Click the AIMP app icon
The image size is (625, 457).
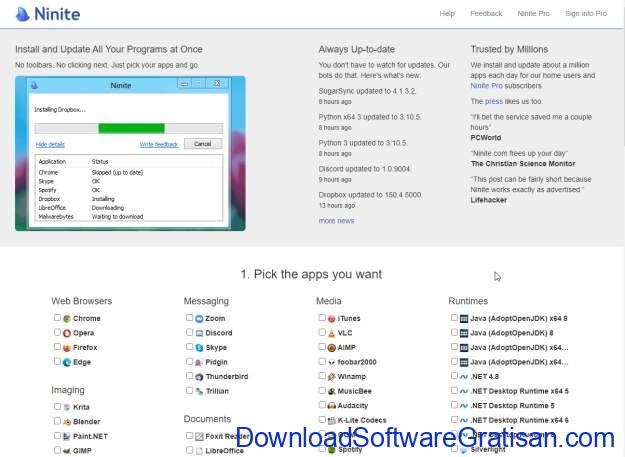click(x=332, y=348)
